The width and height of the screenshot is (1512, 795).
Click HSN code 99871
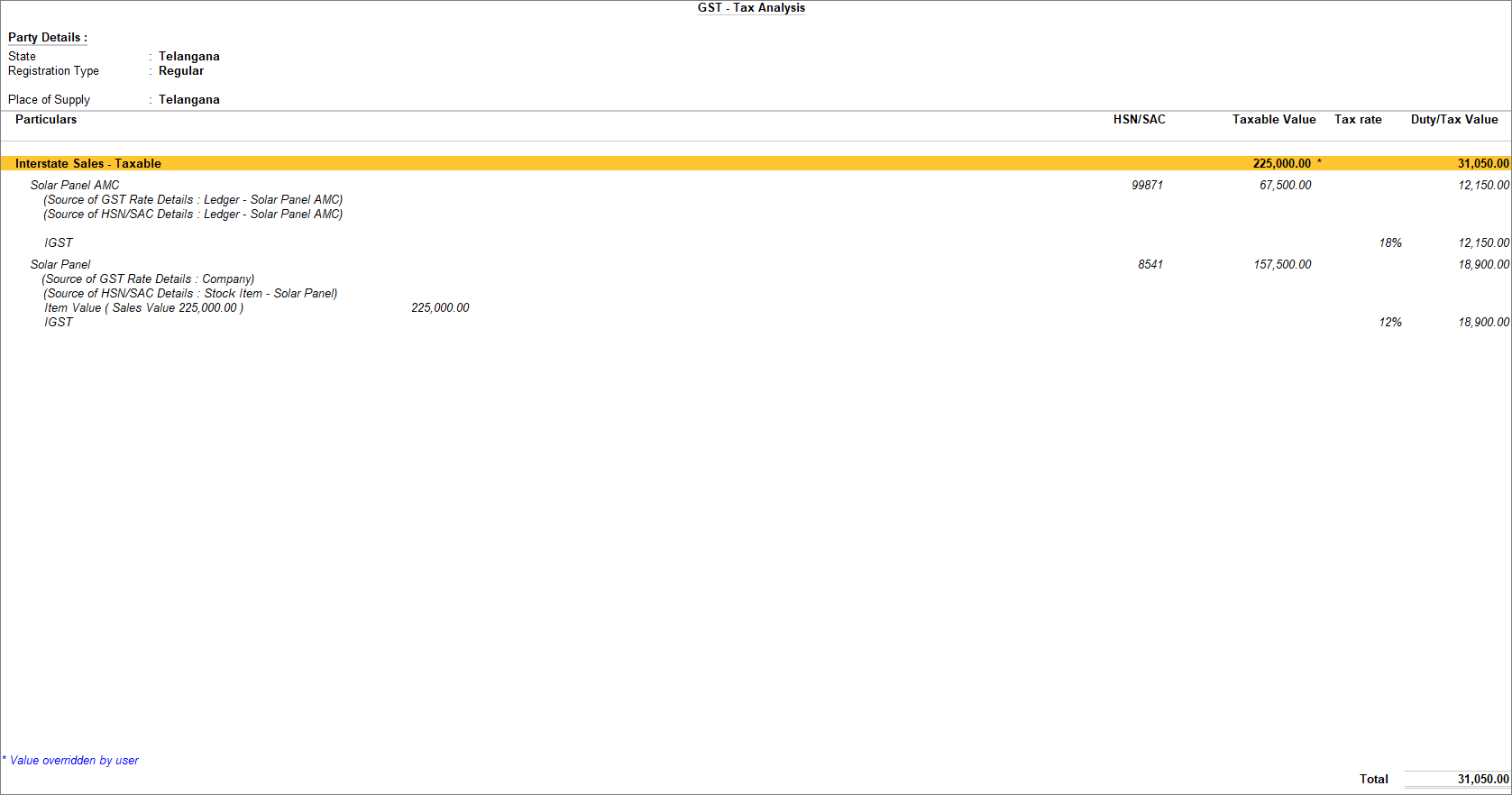tap(1147, 185)
